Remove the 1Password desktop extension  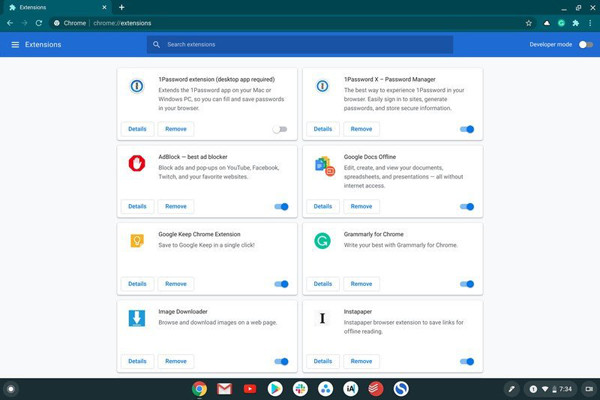click(176, 129)
